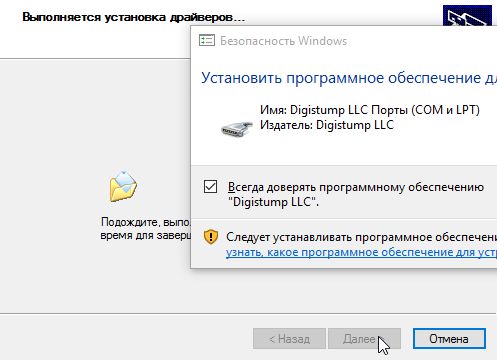Click the 'время для заверш' text line

click(x=145, y=235)
